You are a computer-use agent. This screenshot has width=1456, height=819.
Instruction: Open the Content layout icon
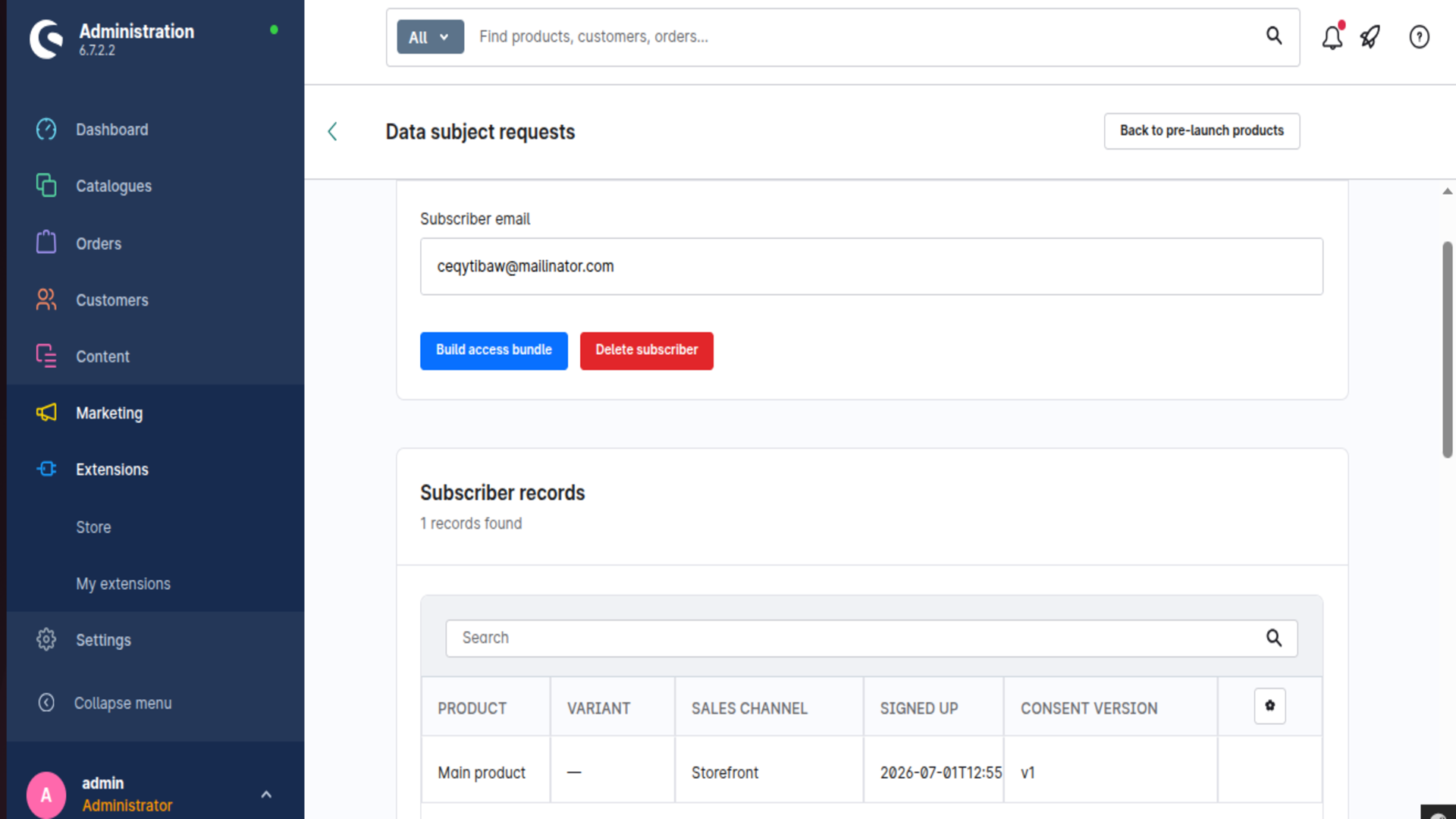(46, 356)
